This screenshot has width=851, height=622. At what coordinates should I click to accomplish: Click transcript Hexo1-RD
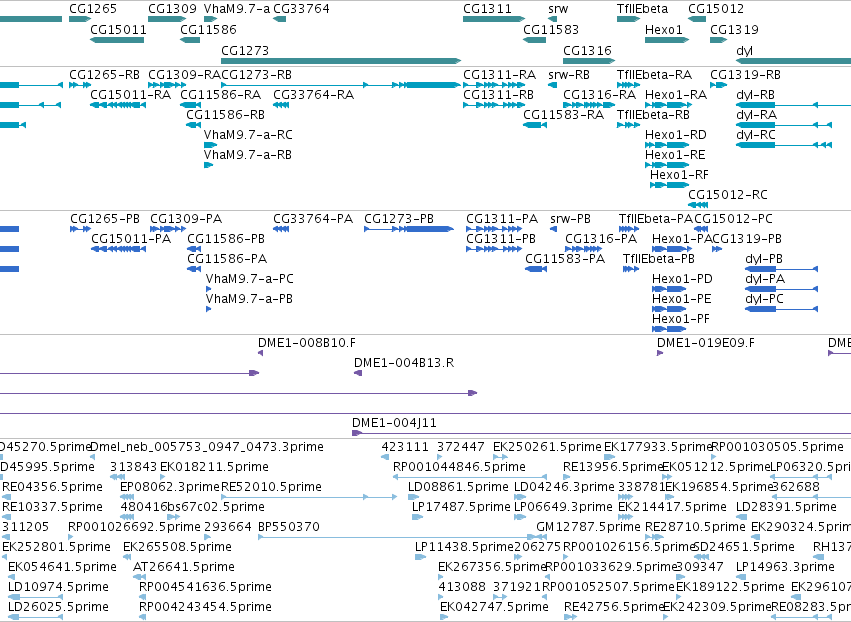click(676, 135)
